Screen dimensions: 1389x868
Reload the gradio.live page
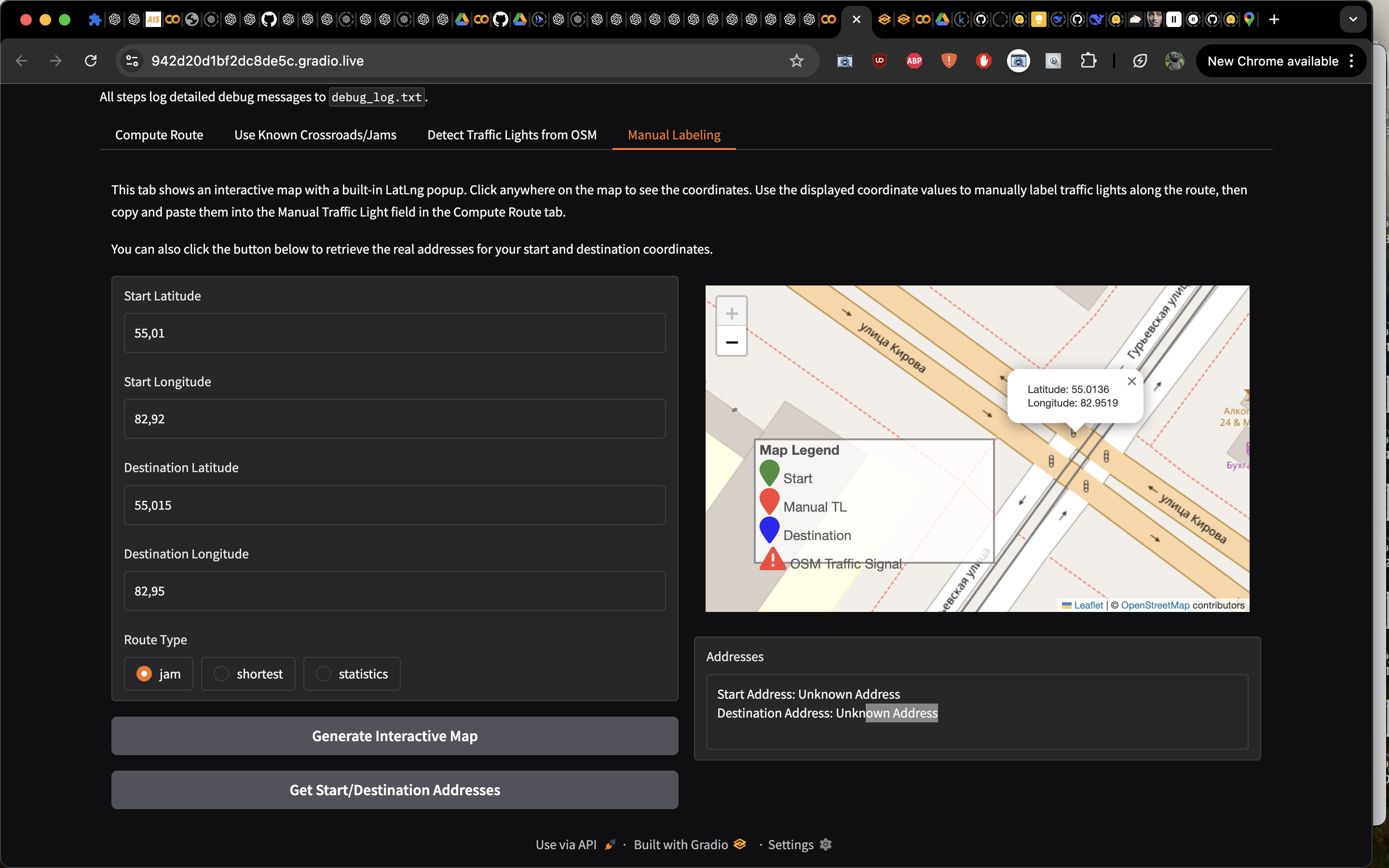pyautogui.click(x=91, y=61)
